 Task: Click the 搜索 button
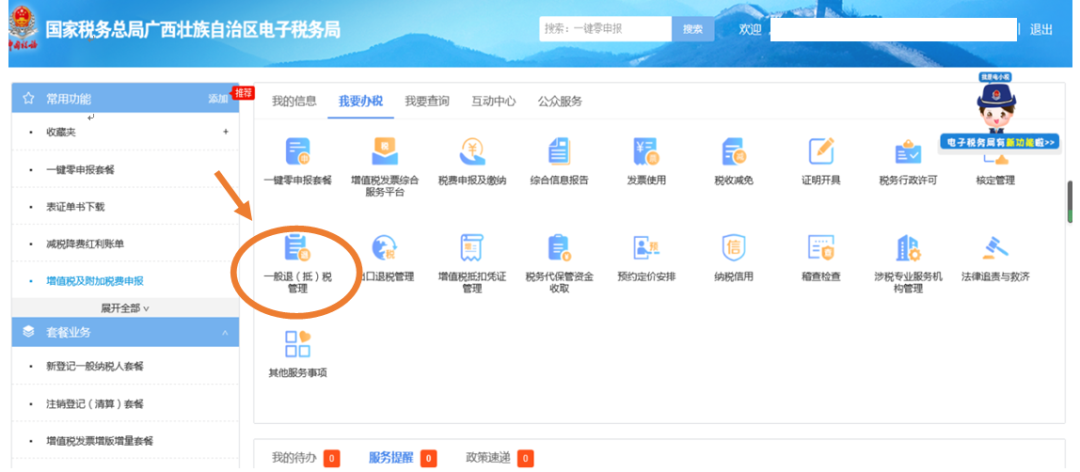pyautogui.click(x=693, y=29)
